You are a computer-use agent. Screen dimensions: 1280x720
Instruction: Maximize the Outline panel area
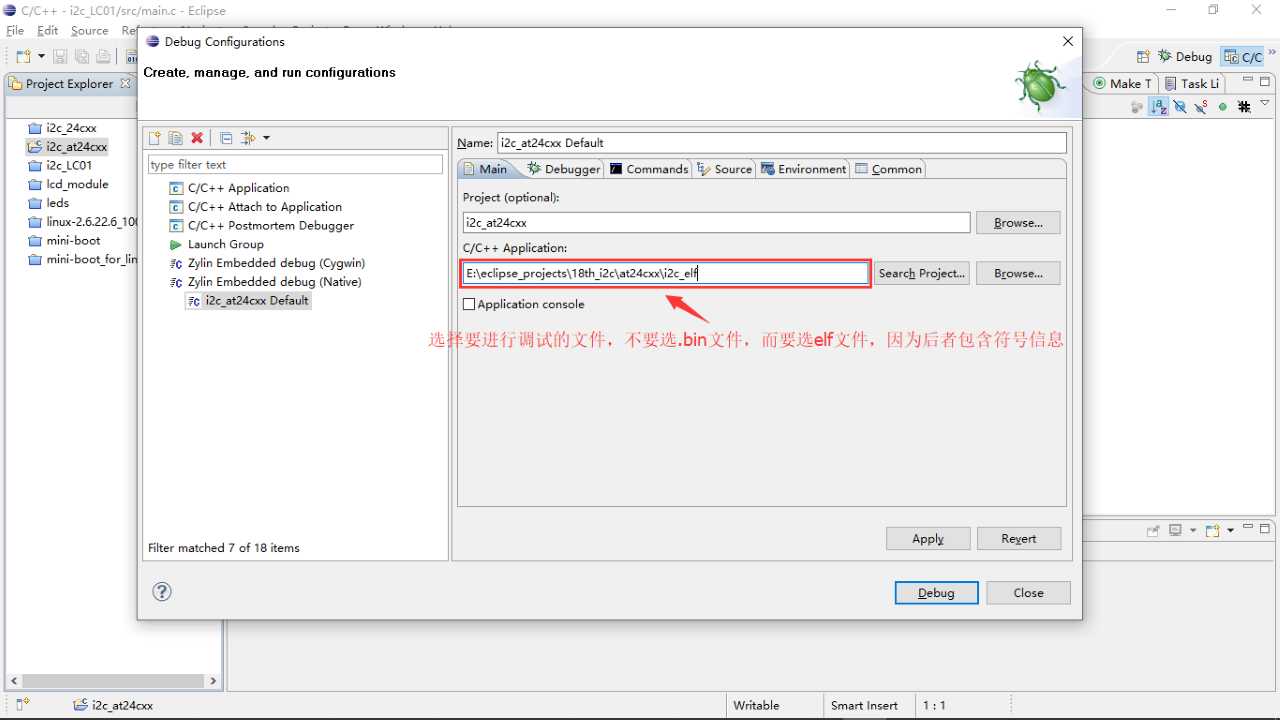pos(1265,81)
